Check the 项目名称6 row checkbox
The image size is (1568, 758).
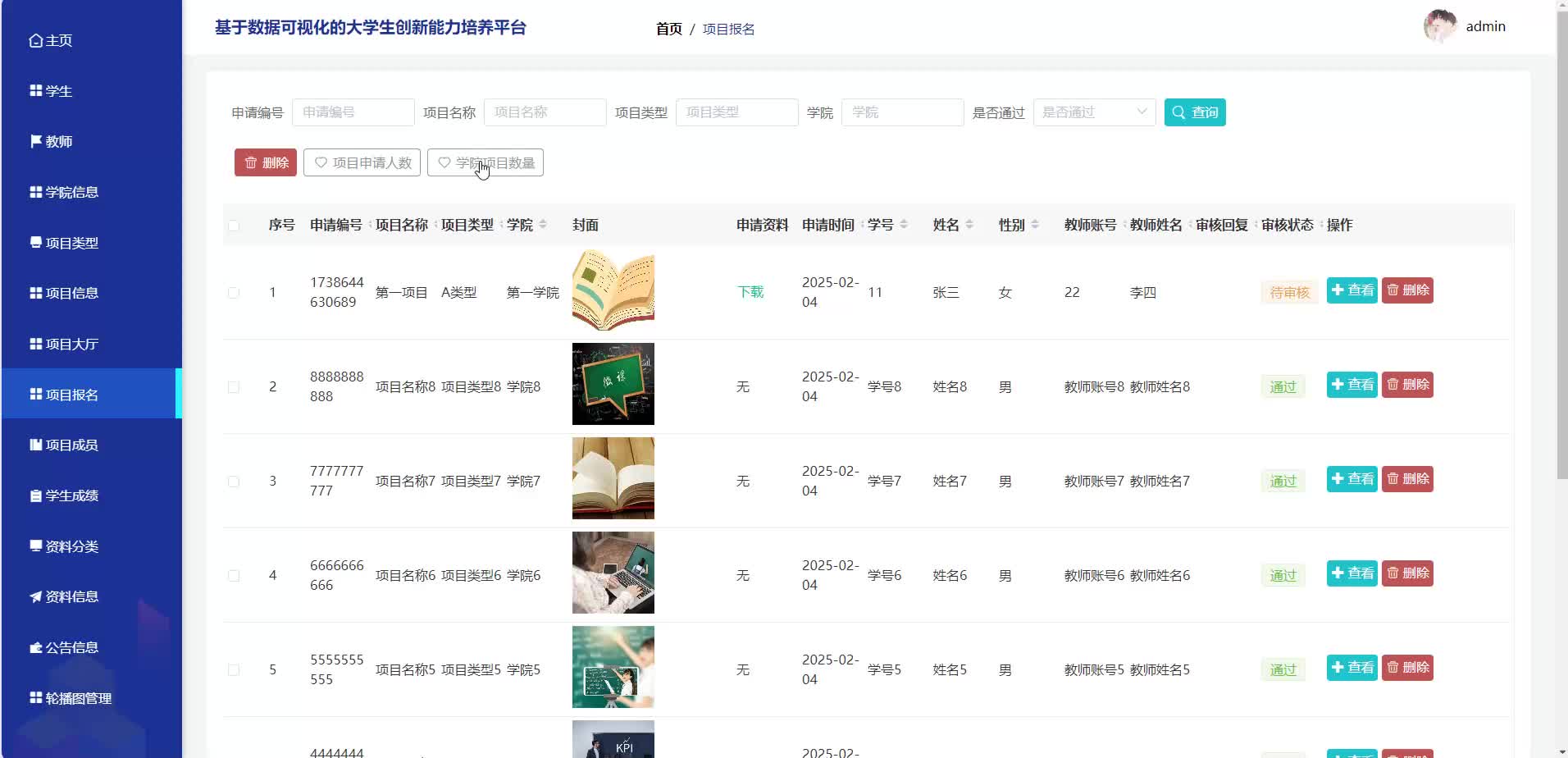click(x=234, y=576)
